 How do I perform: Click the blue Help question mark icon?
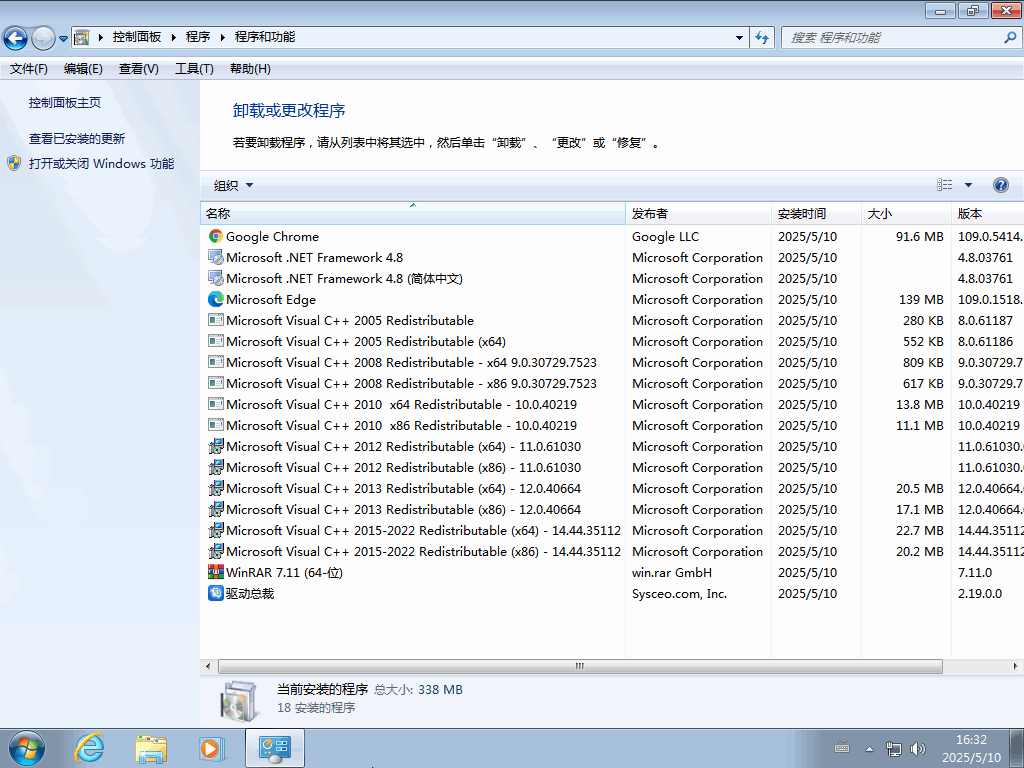pyautogui.click(x=1001, y=184)
